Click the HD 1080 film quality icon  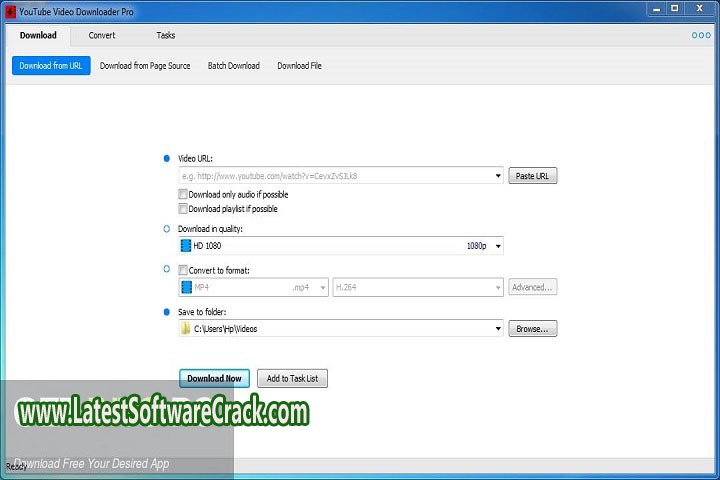tap(186, 245)
